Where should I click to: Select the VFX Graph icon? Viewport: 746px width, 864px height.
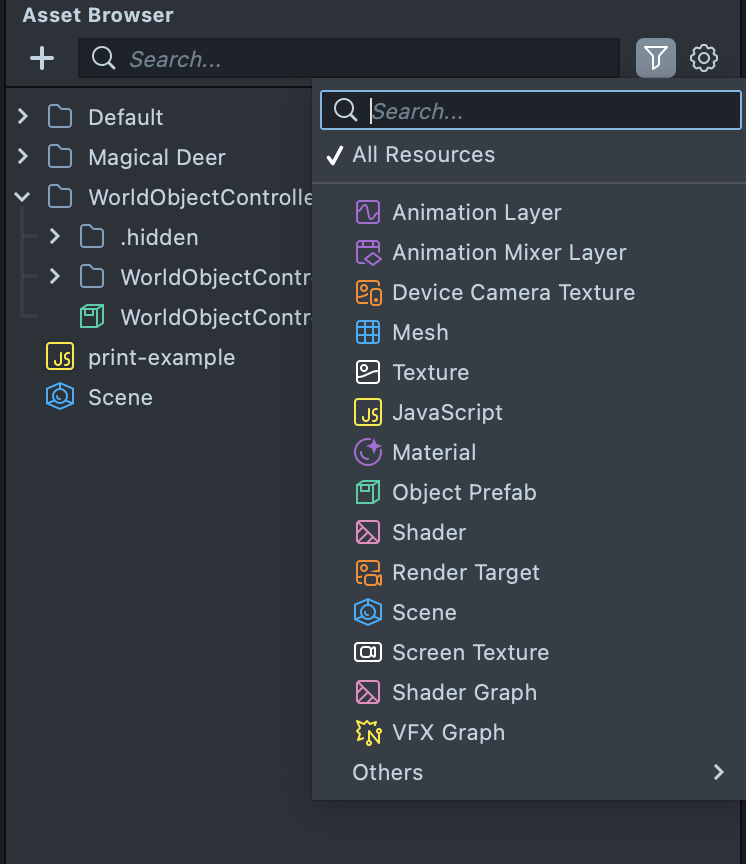coord(368,733)
